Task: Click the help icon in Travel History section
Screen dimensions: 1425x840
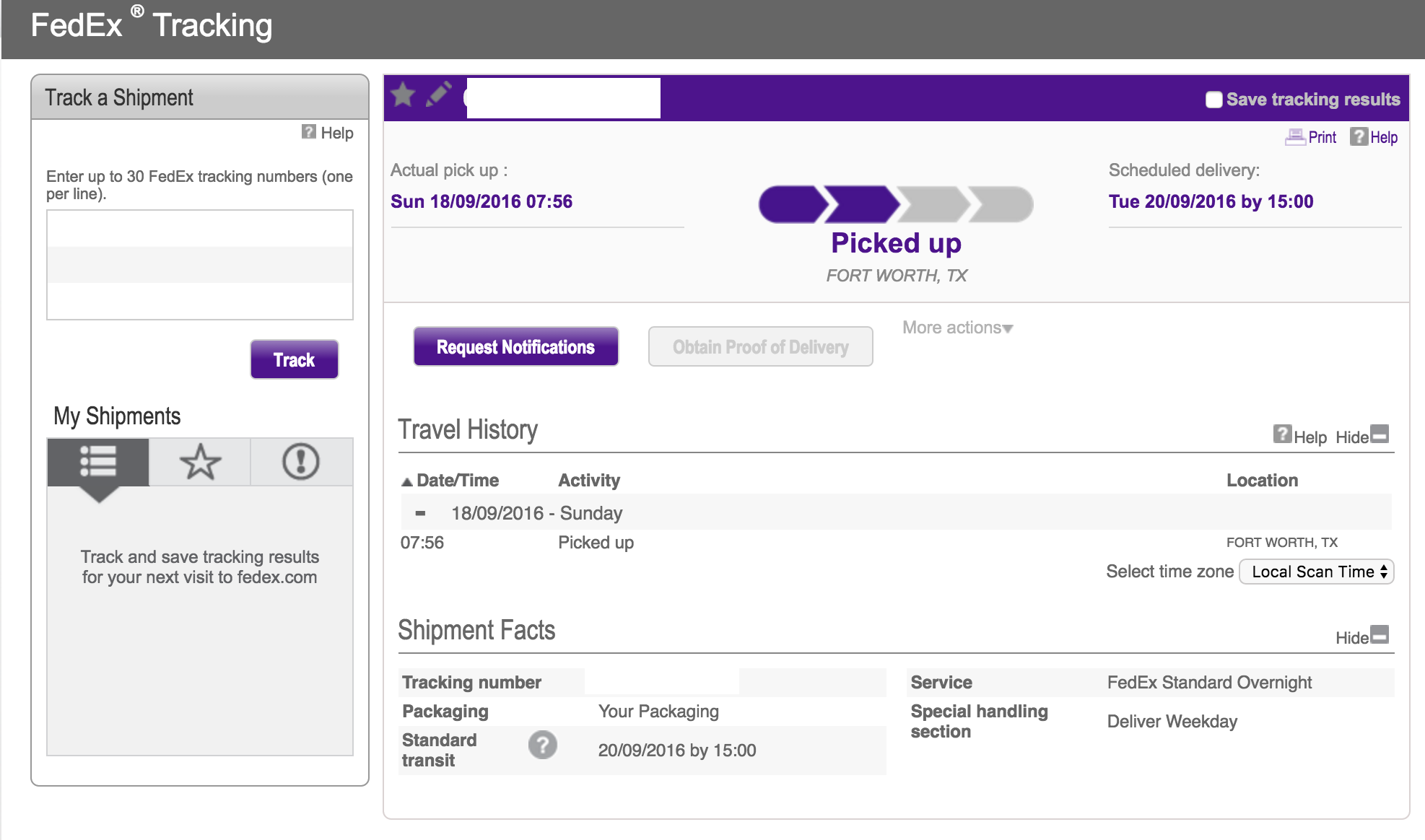Action: coord(1282,434)
